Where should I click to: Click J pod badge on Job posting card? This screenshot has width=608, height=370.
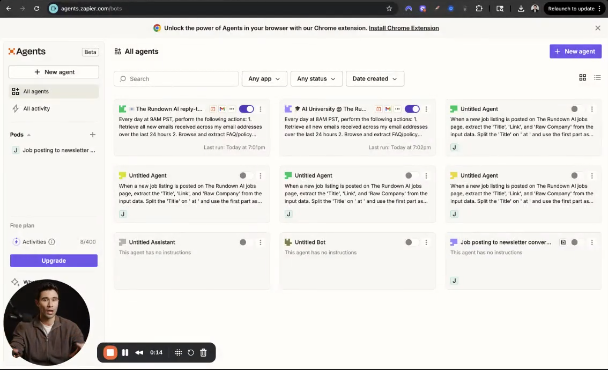click(454, 280)
